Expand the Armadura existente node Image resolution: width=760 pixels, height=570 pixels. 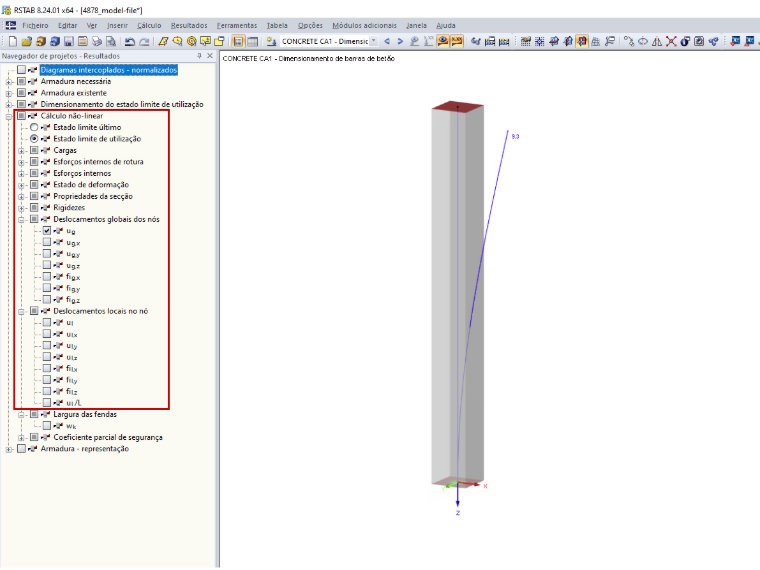(9, 93)
